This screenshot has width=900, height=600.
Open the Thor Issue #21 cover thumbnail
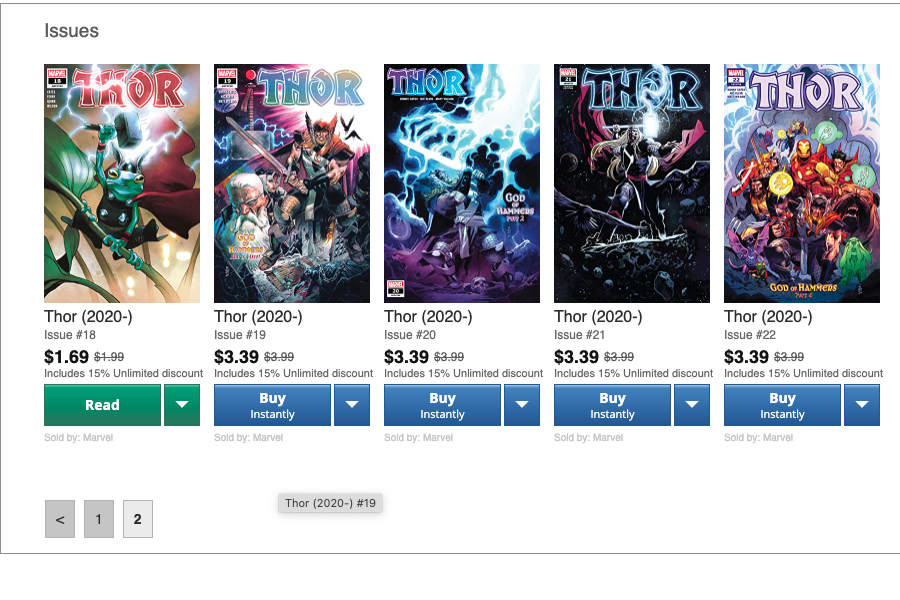(631, 183)
